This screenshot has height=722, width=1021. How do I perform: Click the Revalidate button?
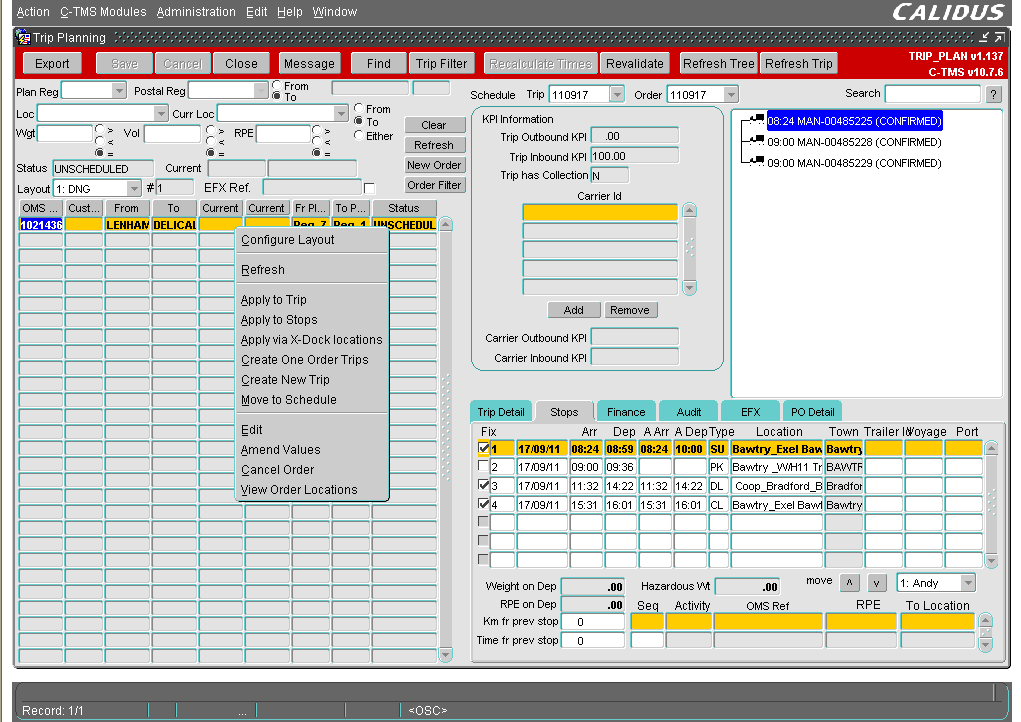coord(635,63)
